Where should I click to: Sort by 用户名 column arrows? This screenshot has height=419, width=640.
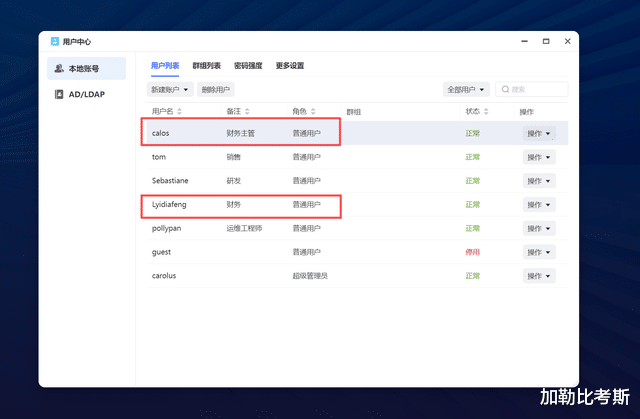(x=179, y=111)
